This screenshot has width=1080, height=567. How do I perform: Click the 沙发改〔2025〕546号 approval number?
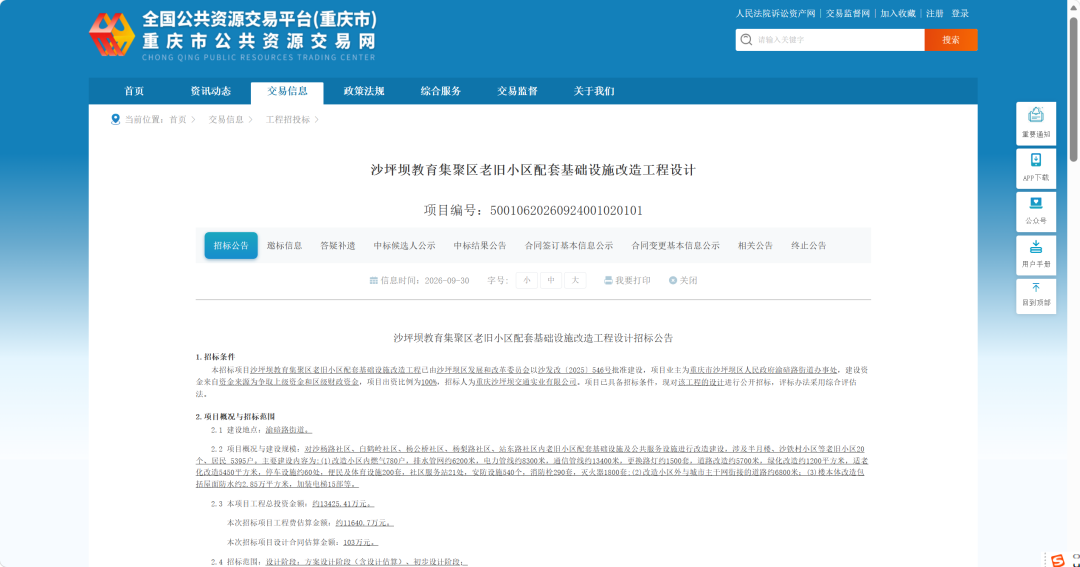[x=574, y=371]
